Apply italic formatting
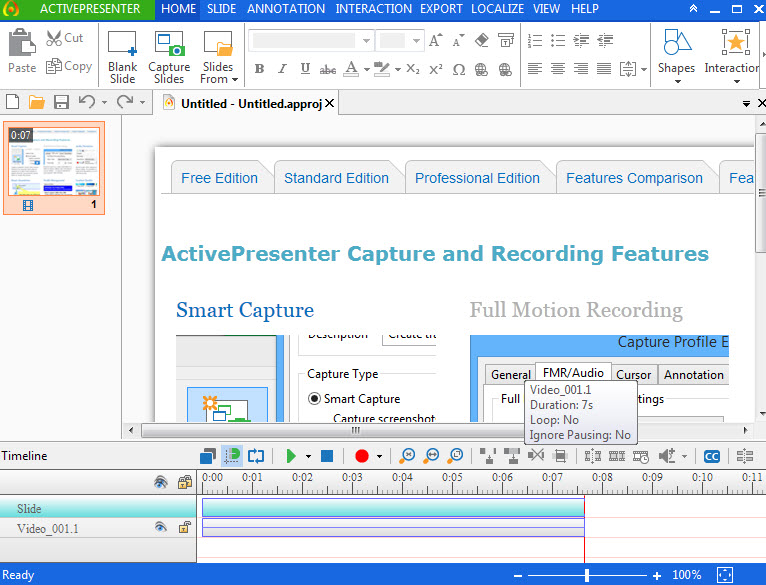This screenshot has width=766, height=585. click(282, 69)
